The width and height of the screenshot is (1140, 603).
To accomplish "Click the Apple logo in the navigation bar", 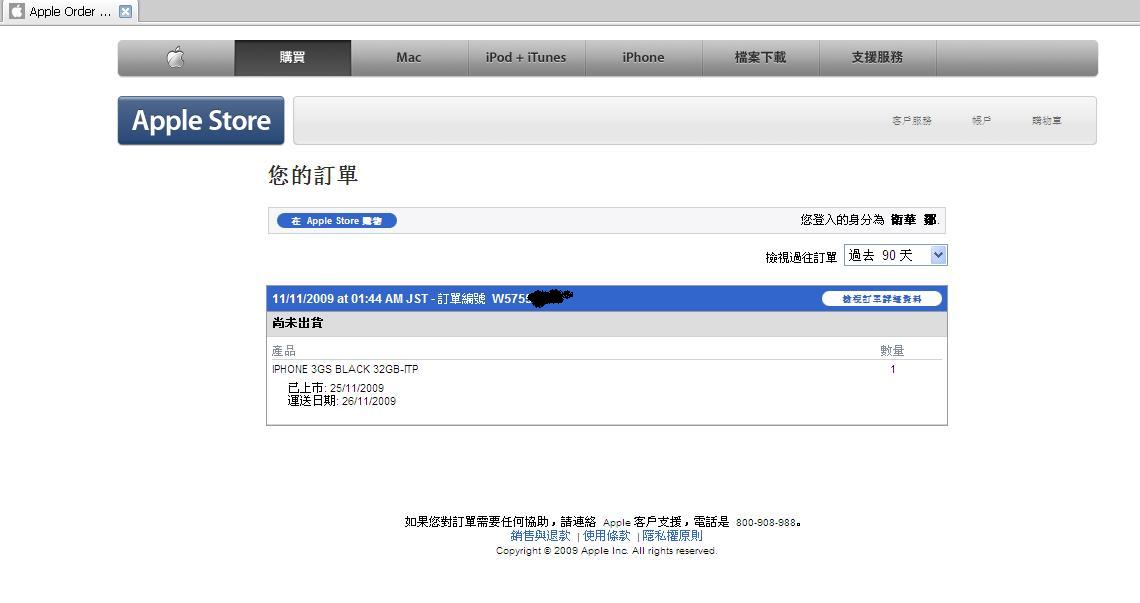I will point(176,57).
